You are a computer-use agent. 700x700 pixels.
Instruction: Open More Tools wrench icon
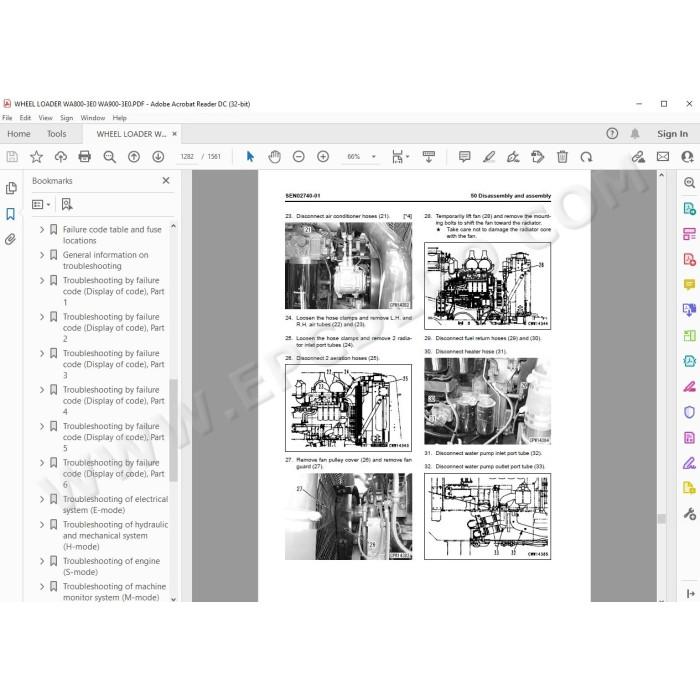pyautogui.click(x=689, y=513)
